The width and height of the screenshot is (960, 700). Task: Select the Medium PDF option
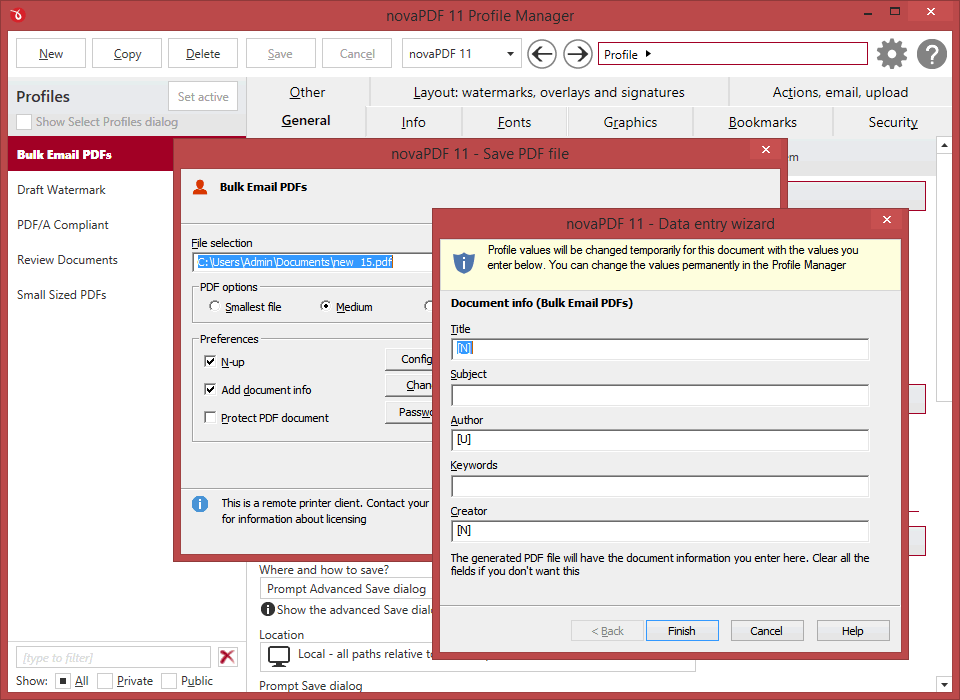326,306
